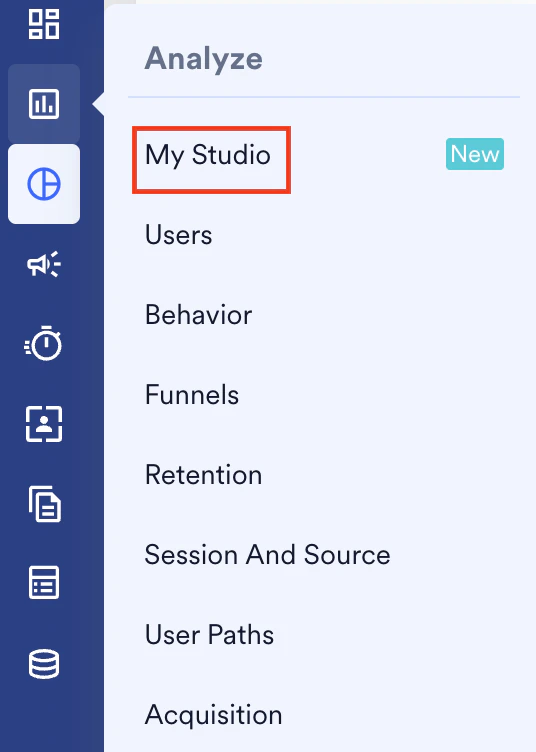The width and height of the screenshot is (536, 752).
Task: Select the pie chart Analyze icon
Action: 44,184
